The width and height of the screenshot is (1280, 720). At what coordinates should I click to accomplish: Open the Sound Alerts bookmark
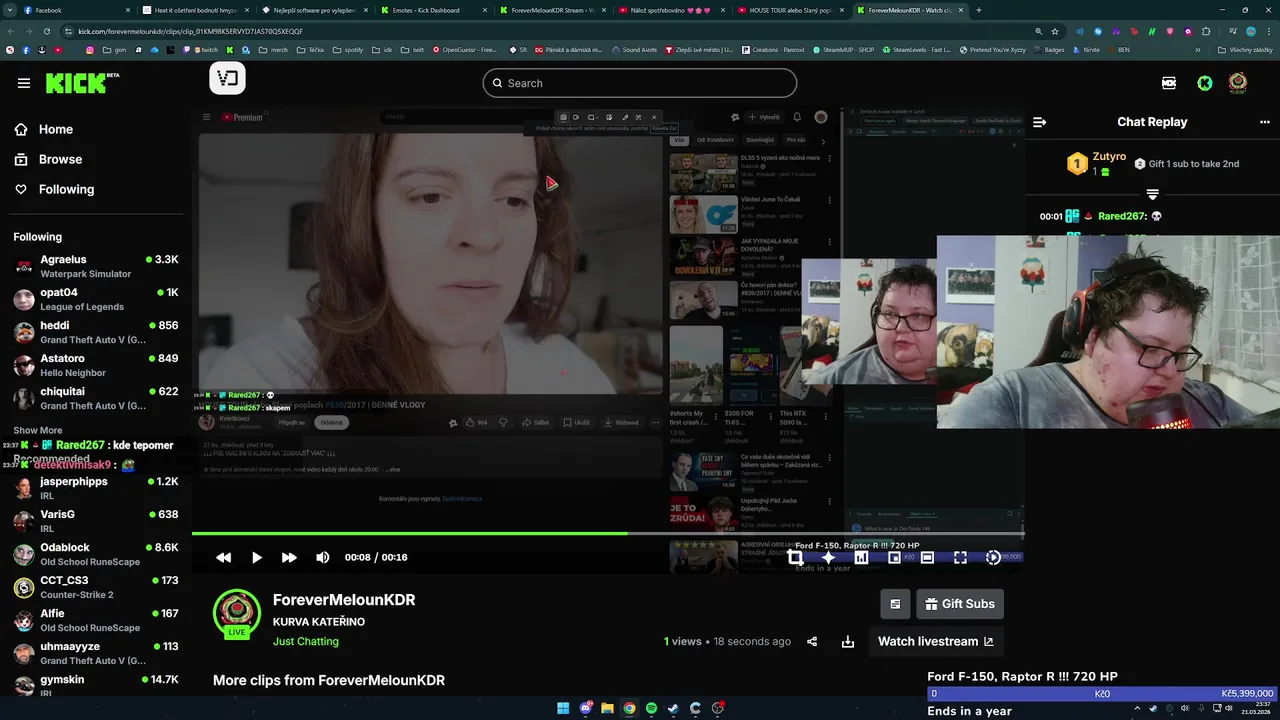(634, 49)
